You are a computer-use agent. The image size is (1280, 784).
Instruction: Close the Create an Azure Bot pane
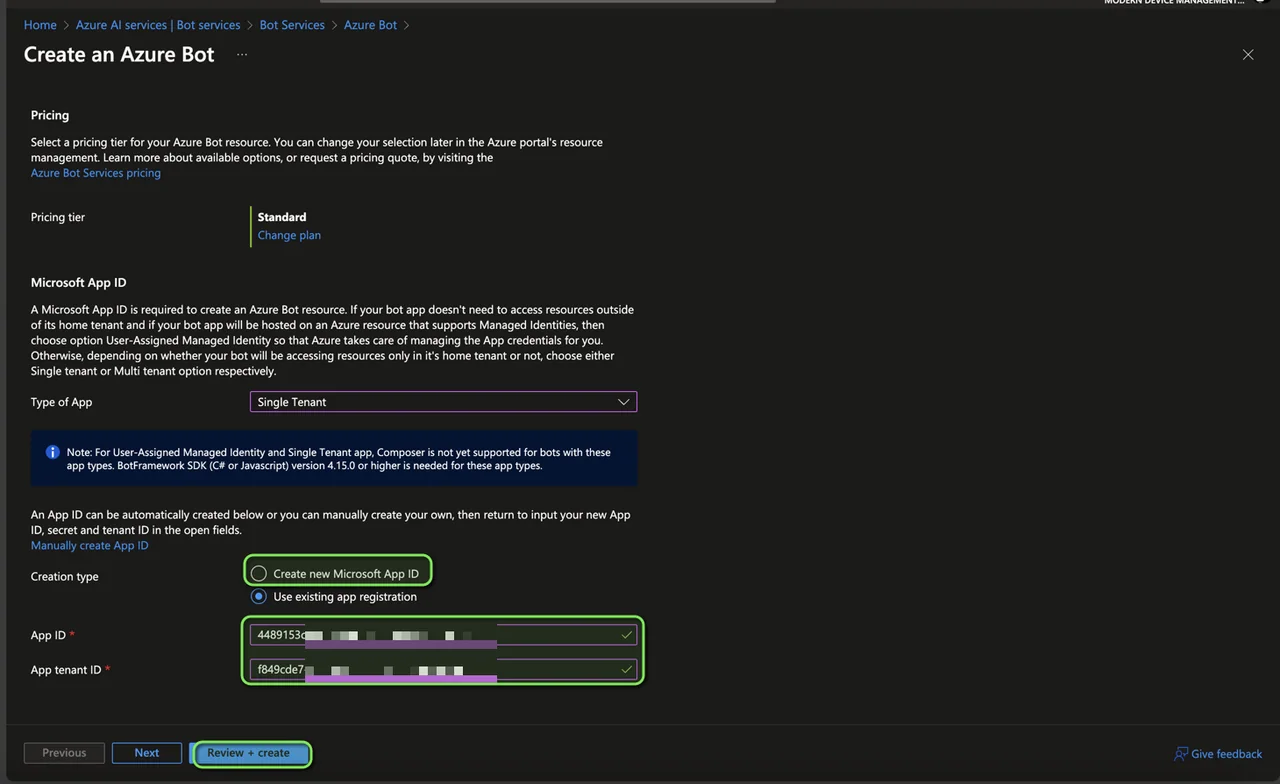tap(1248, 55)
